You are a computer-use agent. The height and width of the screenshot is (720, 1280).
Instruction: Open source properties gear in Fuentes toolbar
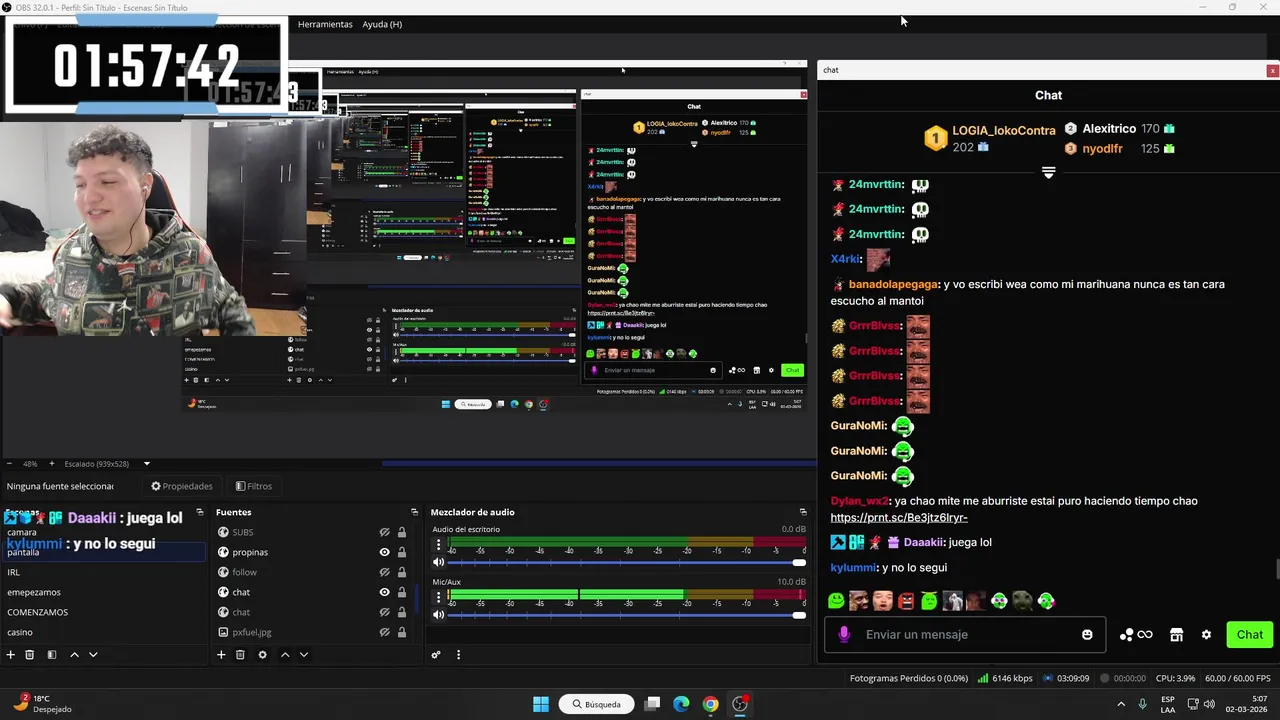point(262,655)
